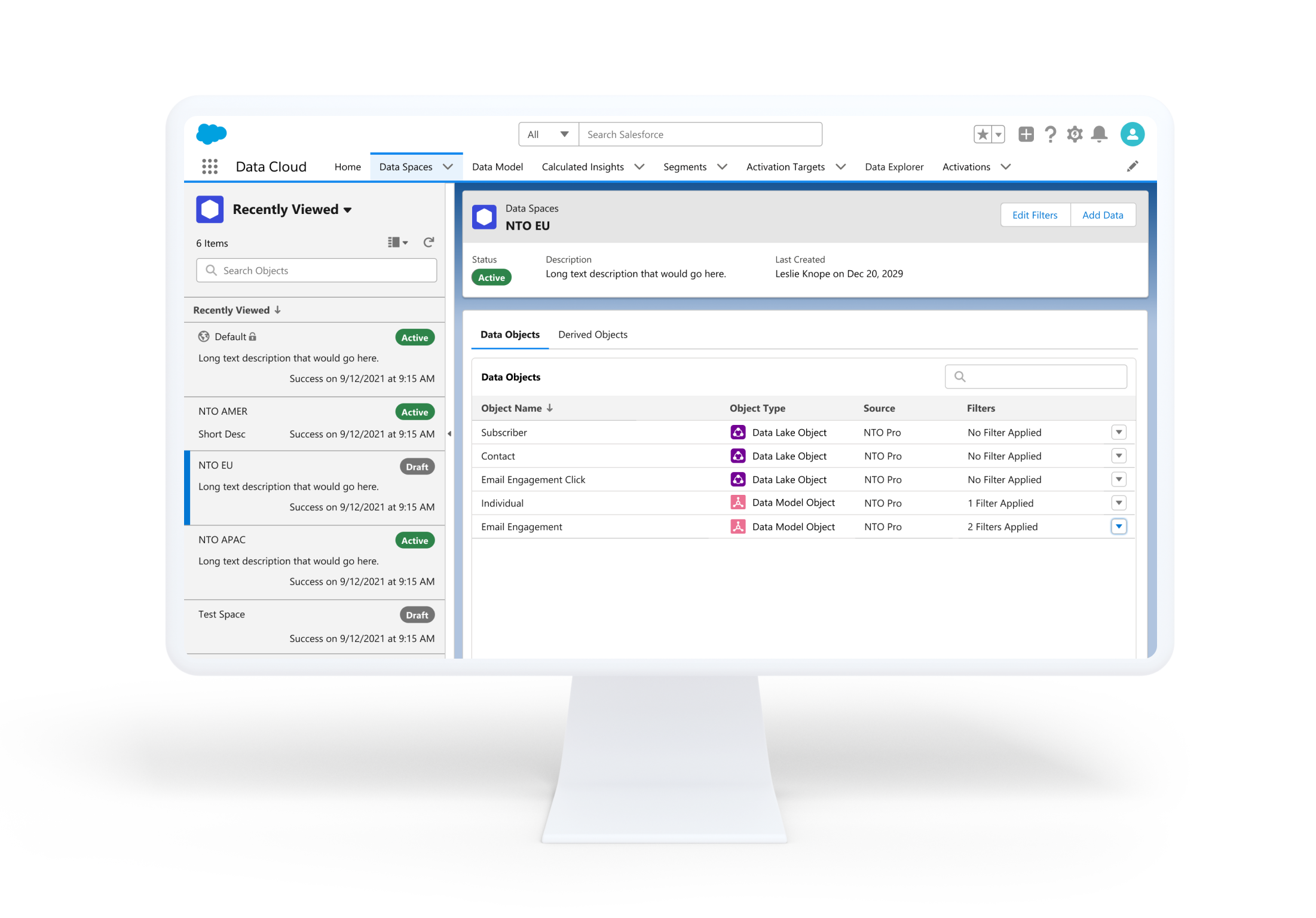1316x918 pixels.
Task: Click the Salesforce cloud logo
Action: point(212,134)
